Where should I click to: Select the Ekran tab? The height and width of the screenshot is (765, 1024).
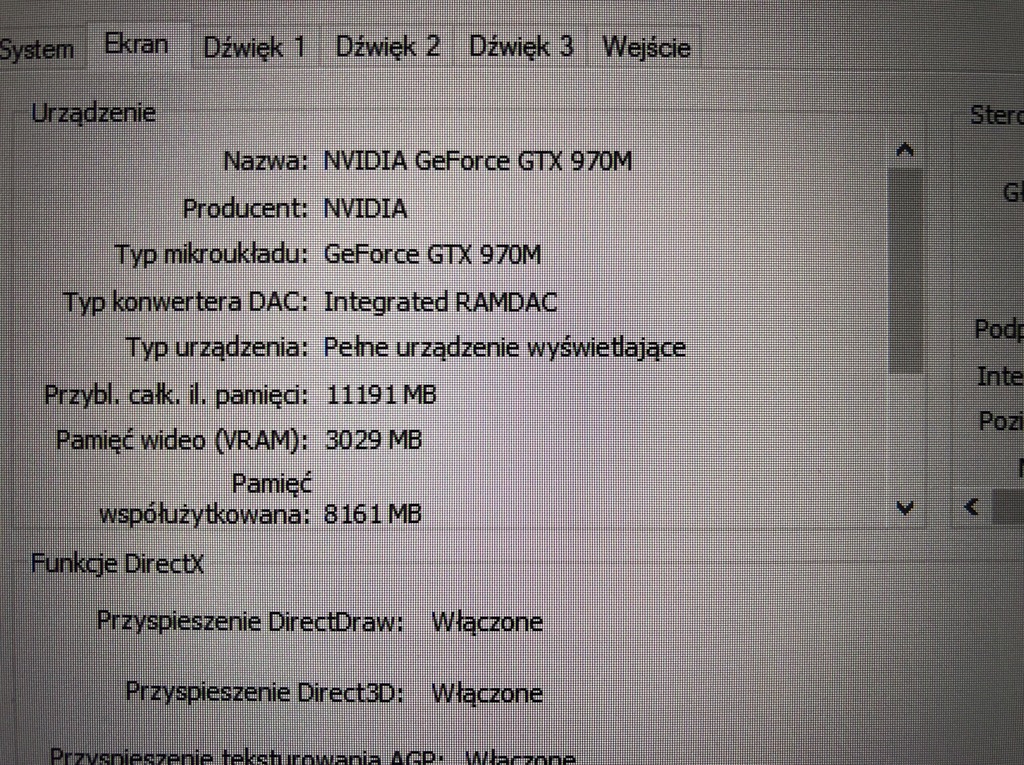(x=136, y=44)
